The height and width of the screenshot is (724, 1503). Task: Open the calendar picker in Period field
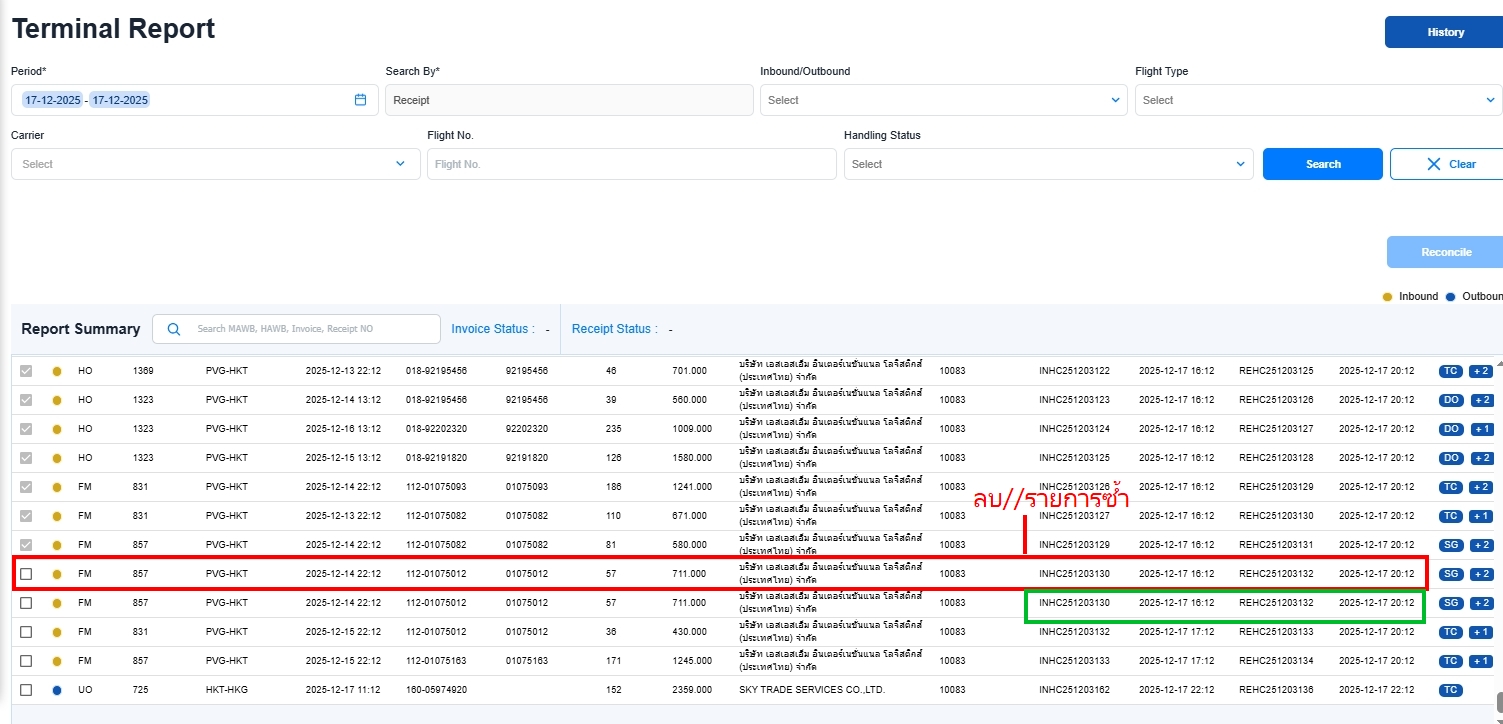[360, 100]
